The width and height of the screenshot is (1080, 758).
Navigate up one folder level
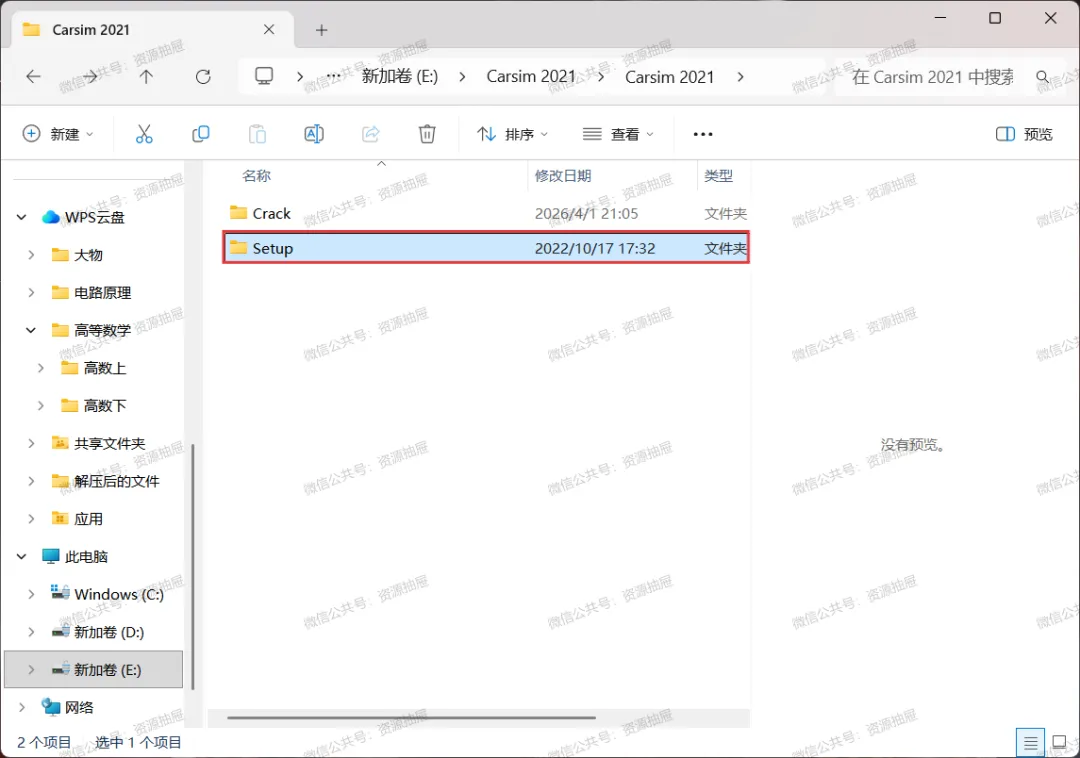pyautogui.click(x=146, y=76)
